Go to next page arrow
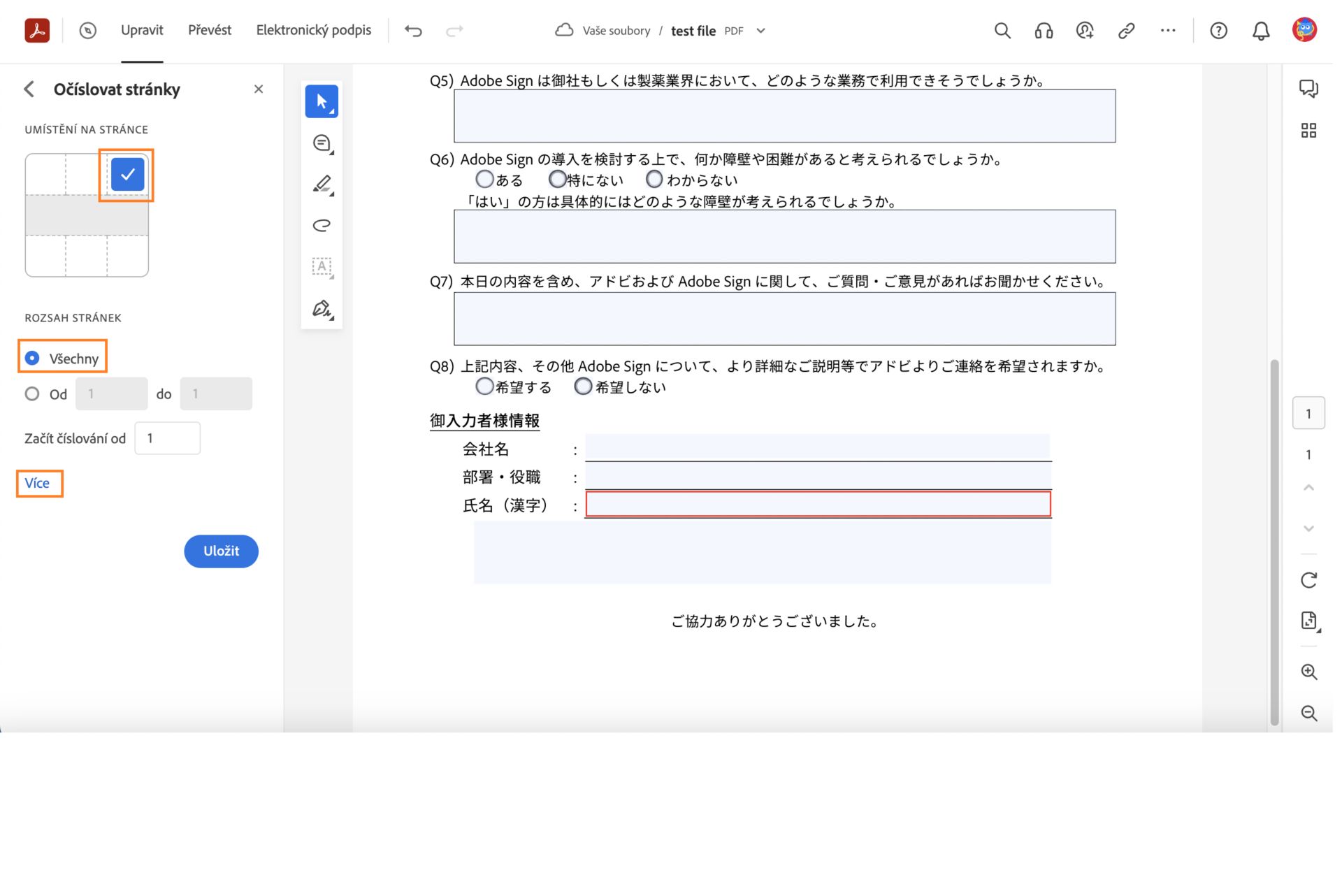The width and height of the screenshot is (1342, 896). tap(1309, 528)
